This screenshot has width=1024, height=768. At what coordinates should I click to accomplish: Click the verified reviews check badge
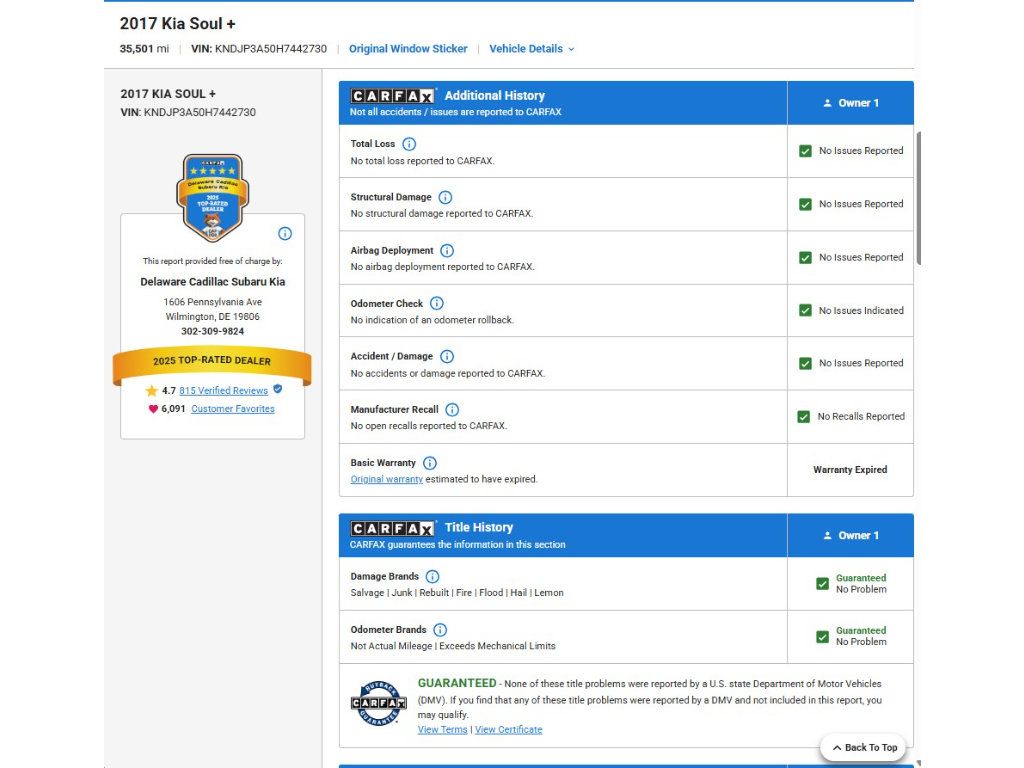(278, 389)
